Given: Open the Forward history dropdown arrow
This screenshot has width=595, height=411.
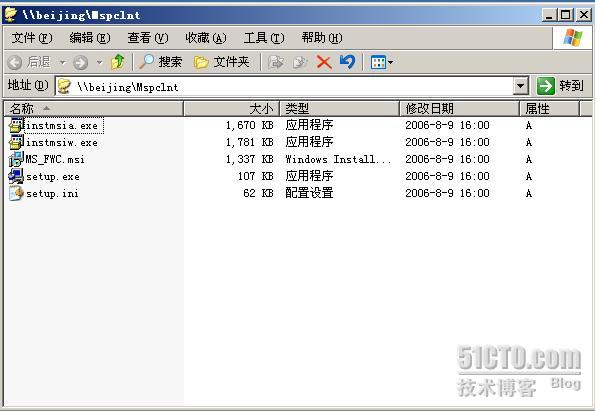Looking at the screenshot, I should (99, 62).
